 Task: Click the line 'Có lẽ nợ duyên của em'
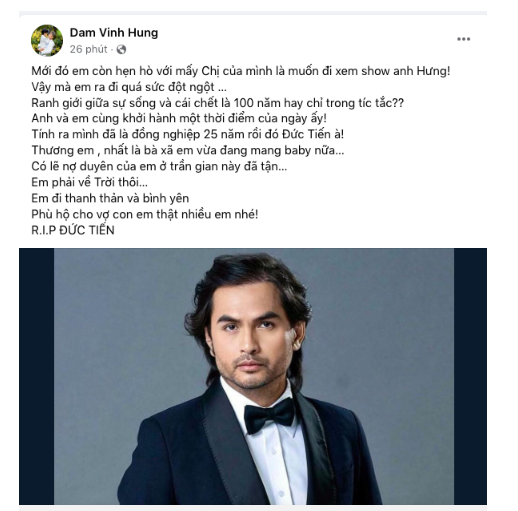[x=159, y=167]
